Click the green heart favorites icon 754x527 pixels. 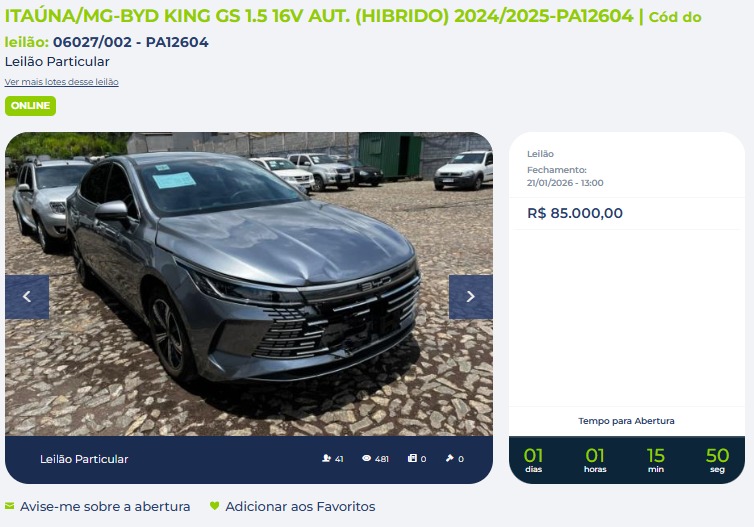coord(214,506)
